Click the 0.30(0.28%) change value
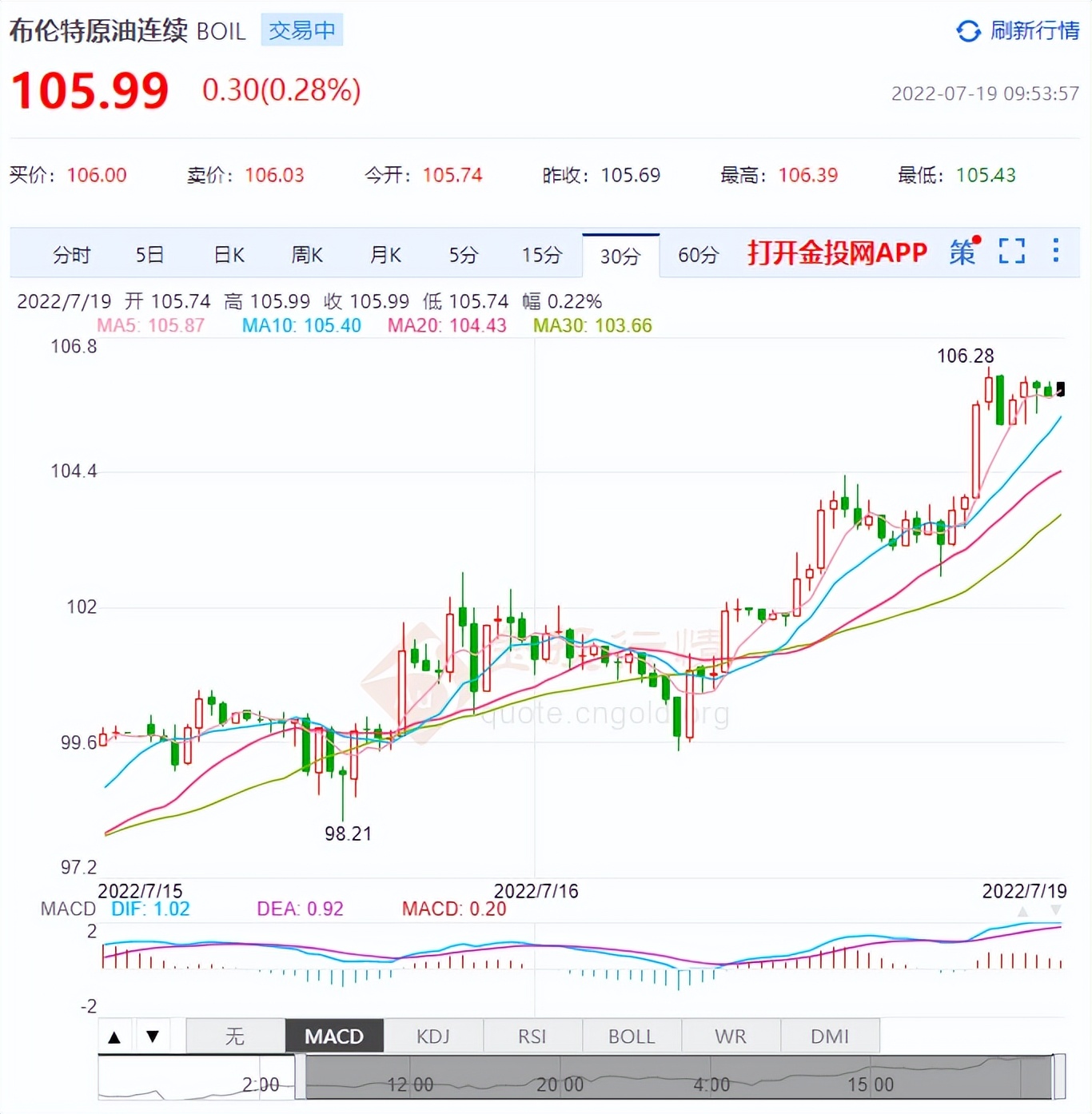This screenshot has width=1092, height=1114. [281, 90]
